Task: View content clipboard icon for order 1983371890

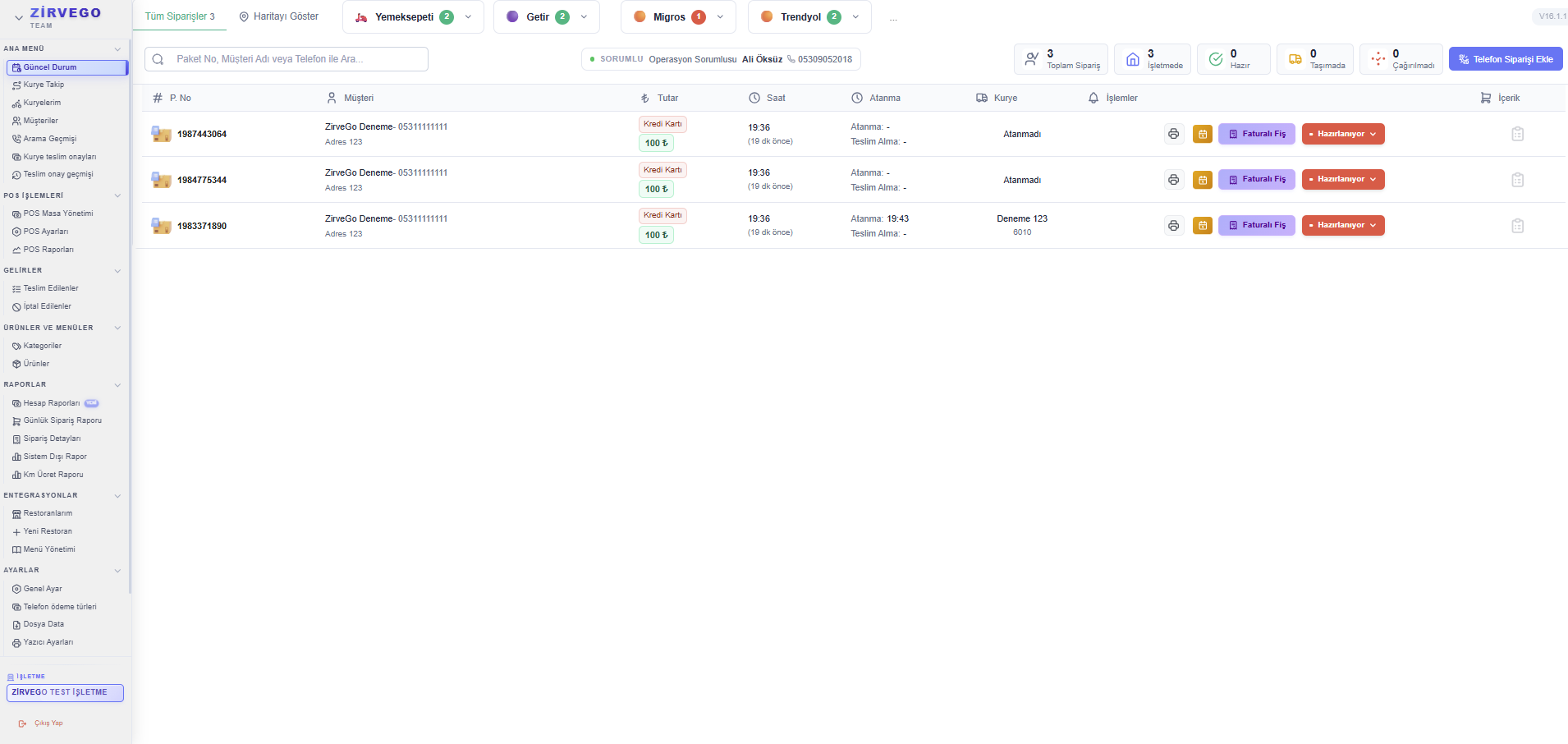Action: [1518, 226]
